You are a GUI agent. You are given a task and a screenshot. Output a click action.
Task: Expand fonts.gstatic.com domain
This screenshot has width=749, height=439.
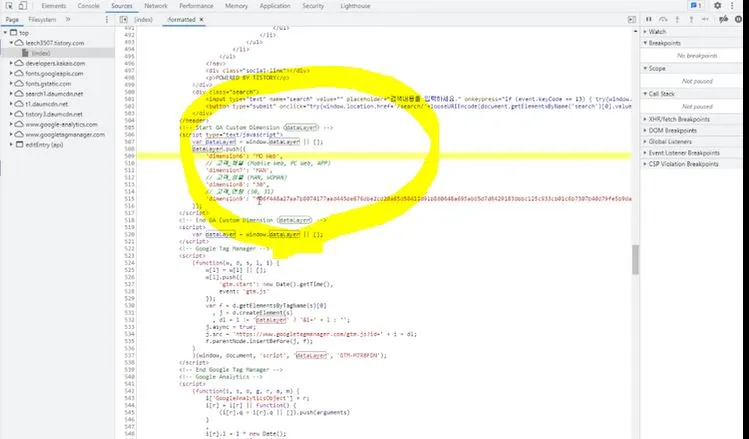[x=11, y=84]
